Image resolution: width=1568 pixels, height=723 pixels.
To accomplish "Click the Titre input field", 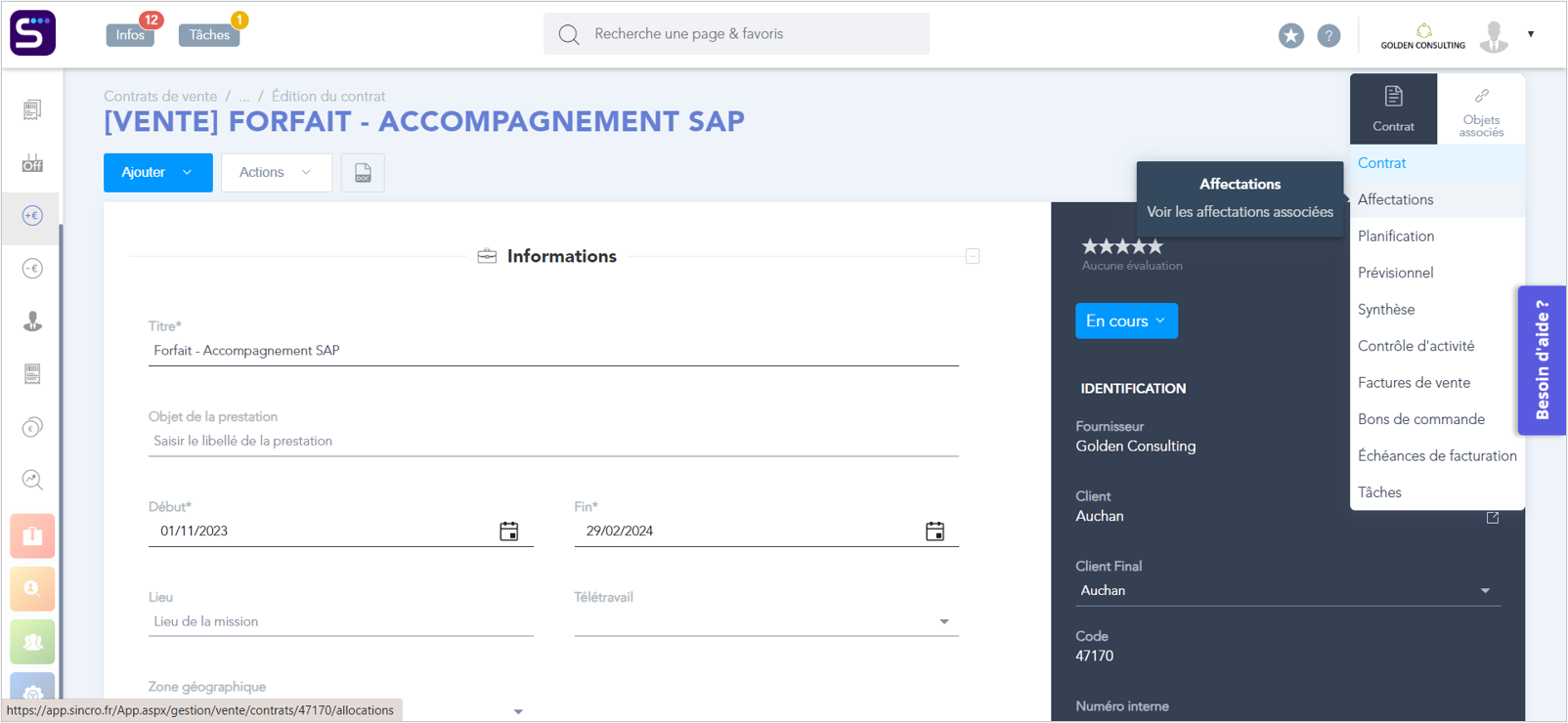I will [553, 351].
